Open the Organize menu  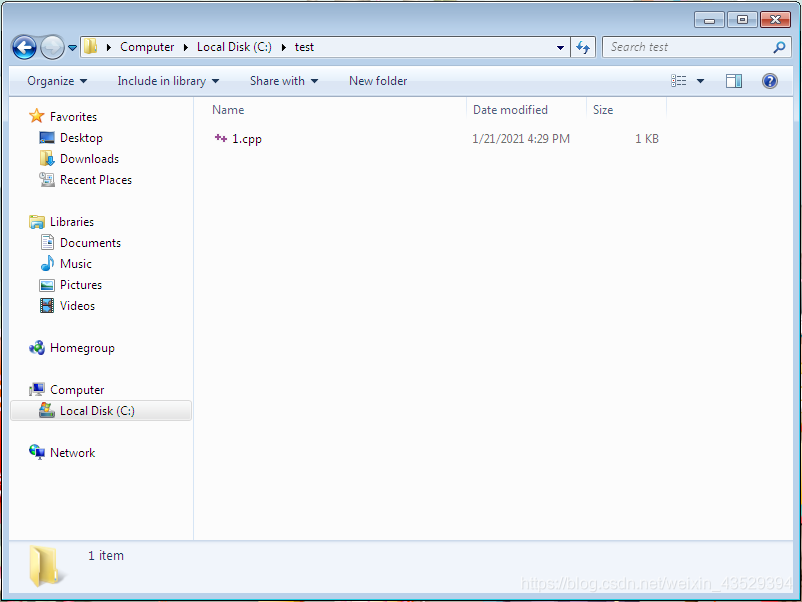tap(57, 81)
